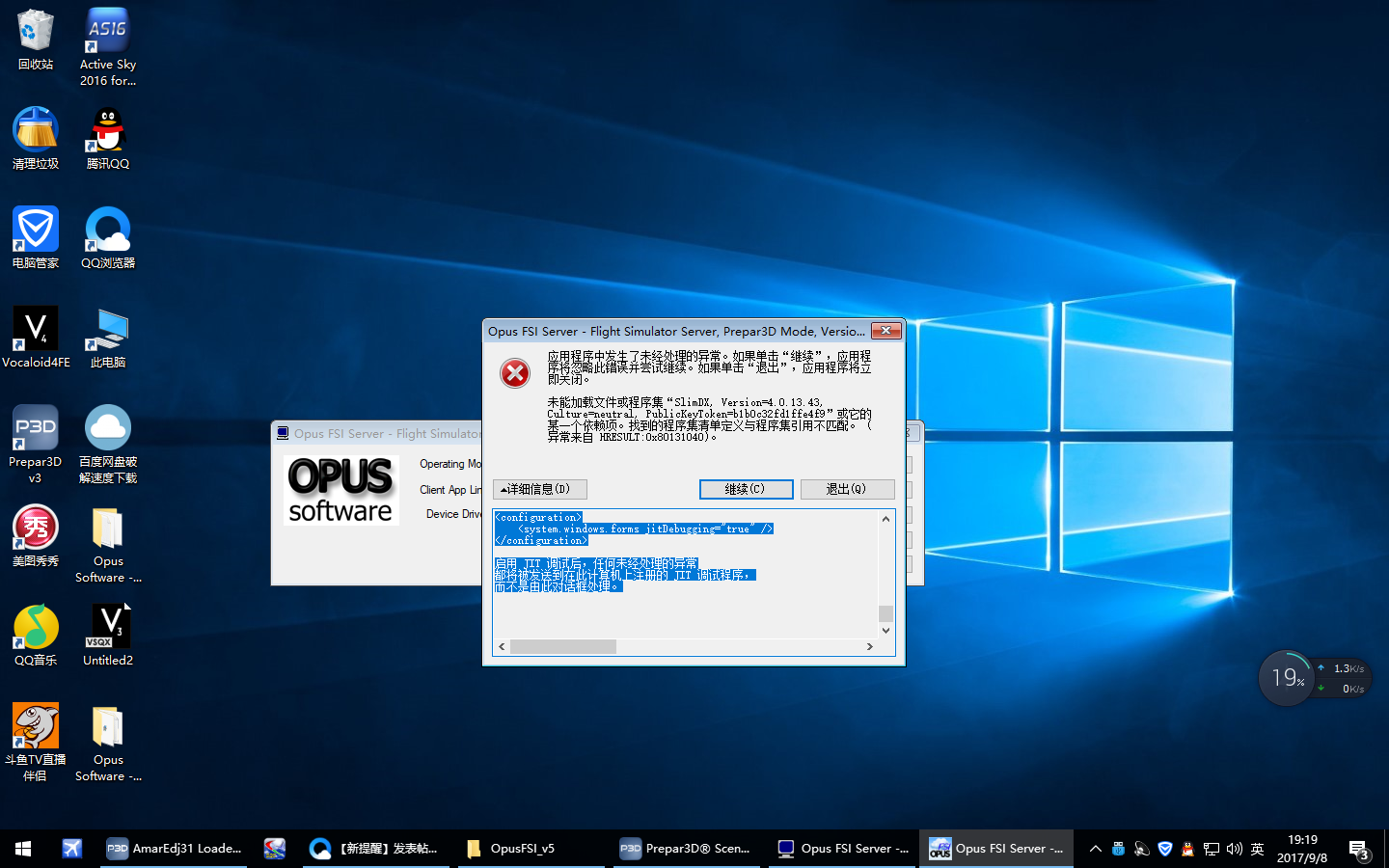The width and height of the screenshot is (1389, 868).
Task: Click the 退出(Q) quit button
Action: [x=847, y=489]
